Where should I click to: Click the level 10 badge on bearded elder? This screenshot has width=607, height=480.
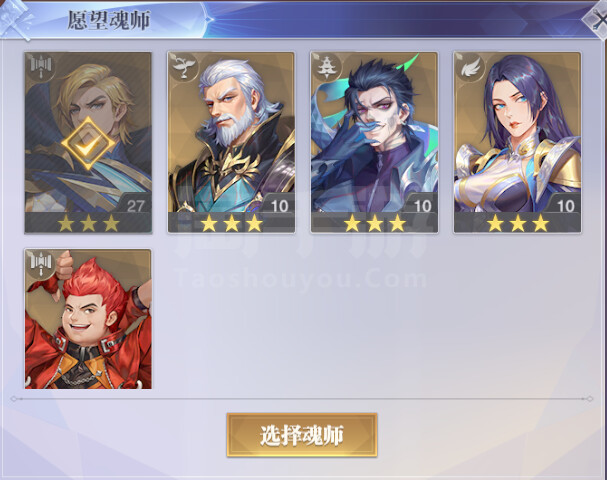tap(279, 205)
